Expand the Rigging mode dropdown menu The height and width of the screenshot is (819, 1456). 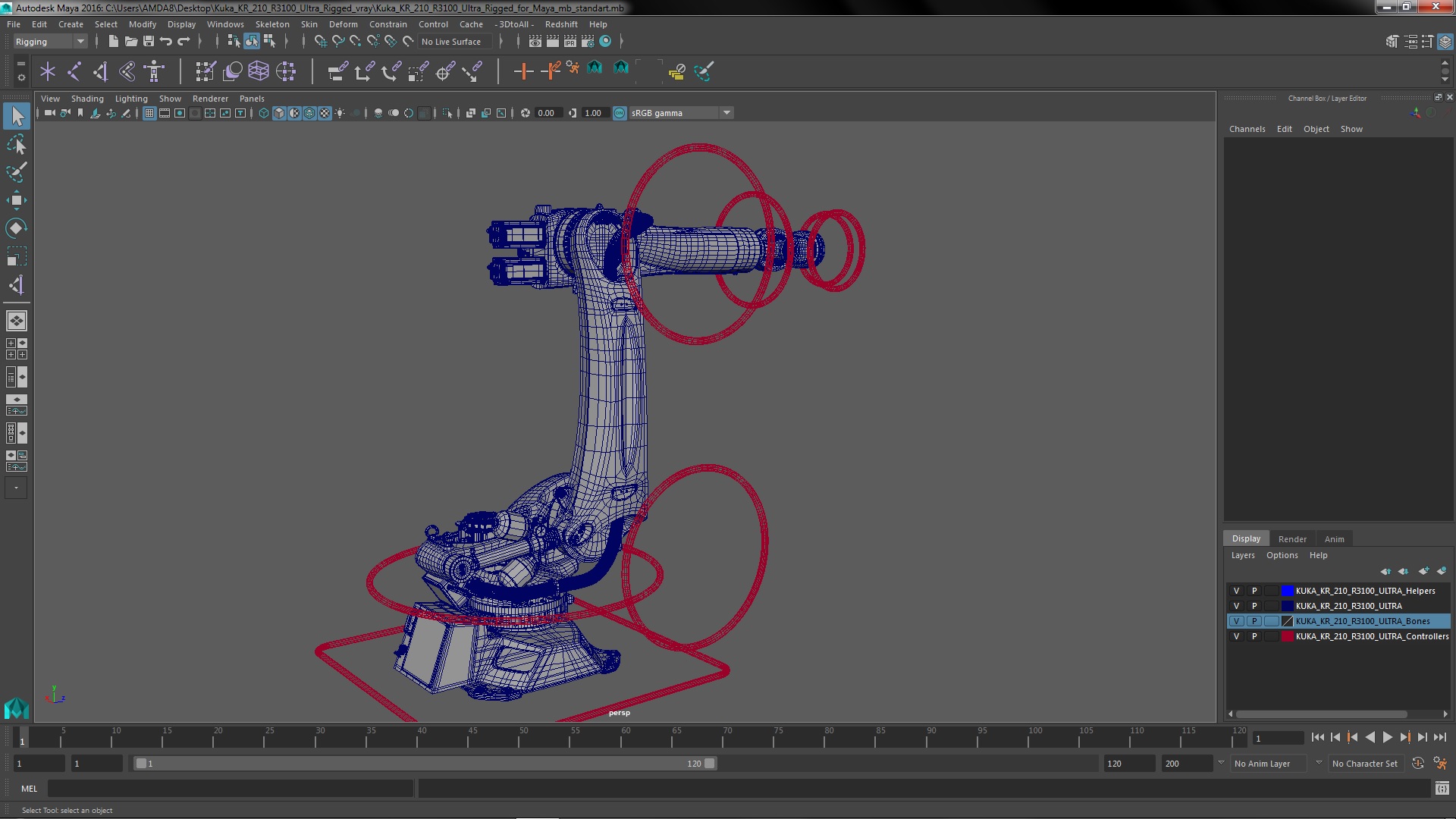point(80,41)
